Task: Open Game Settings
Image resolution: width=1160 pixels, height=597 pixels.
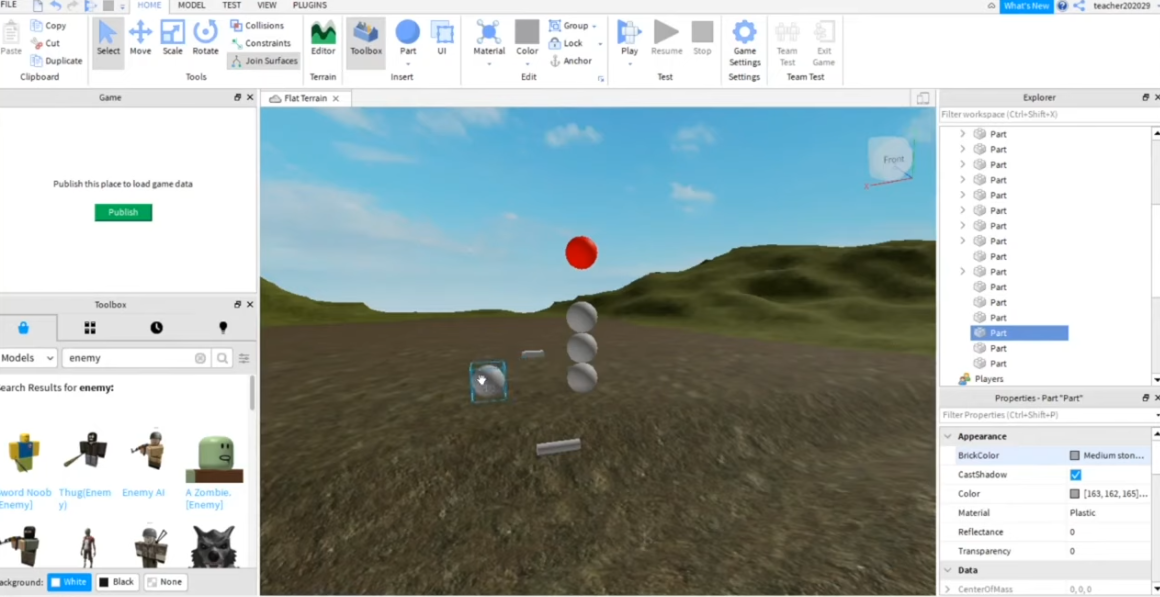Action: [744, 43]
